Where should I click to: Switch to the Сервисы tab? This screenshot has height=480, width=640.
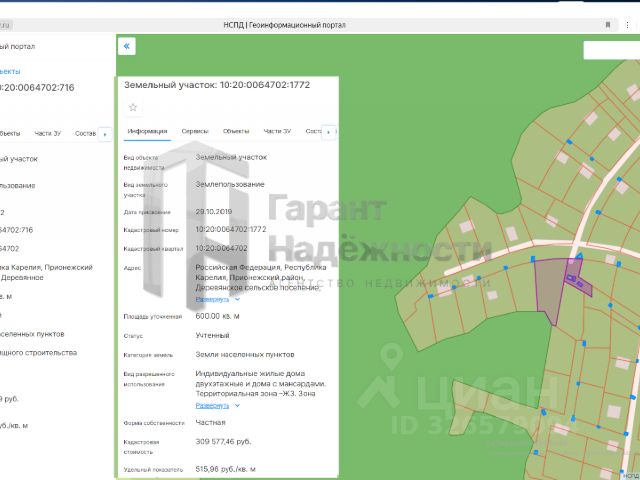[195, 132]
